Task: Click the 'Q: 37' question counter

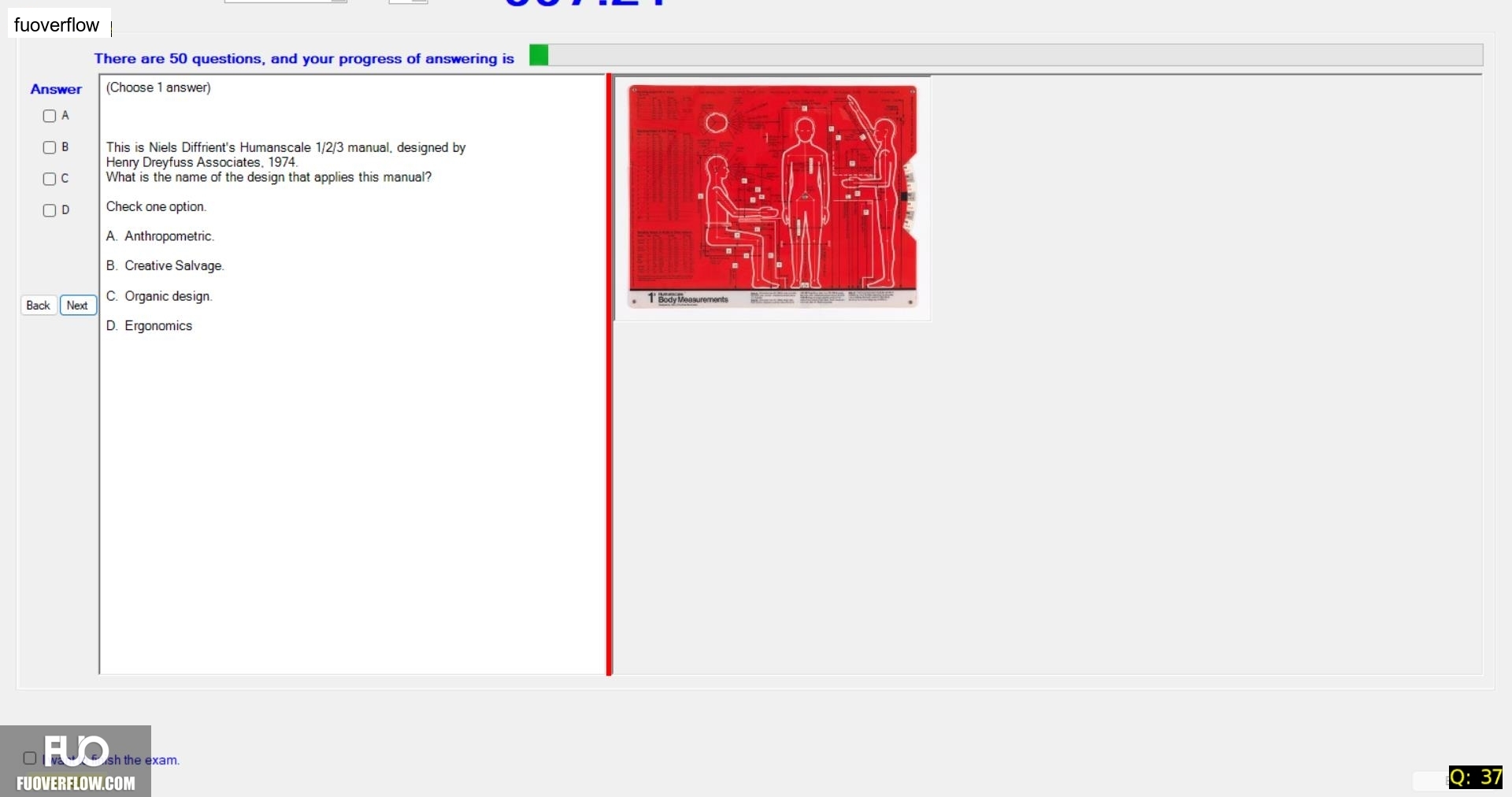Action: (x=1476, y=777)
